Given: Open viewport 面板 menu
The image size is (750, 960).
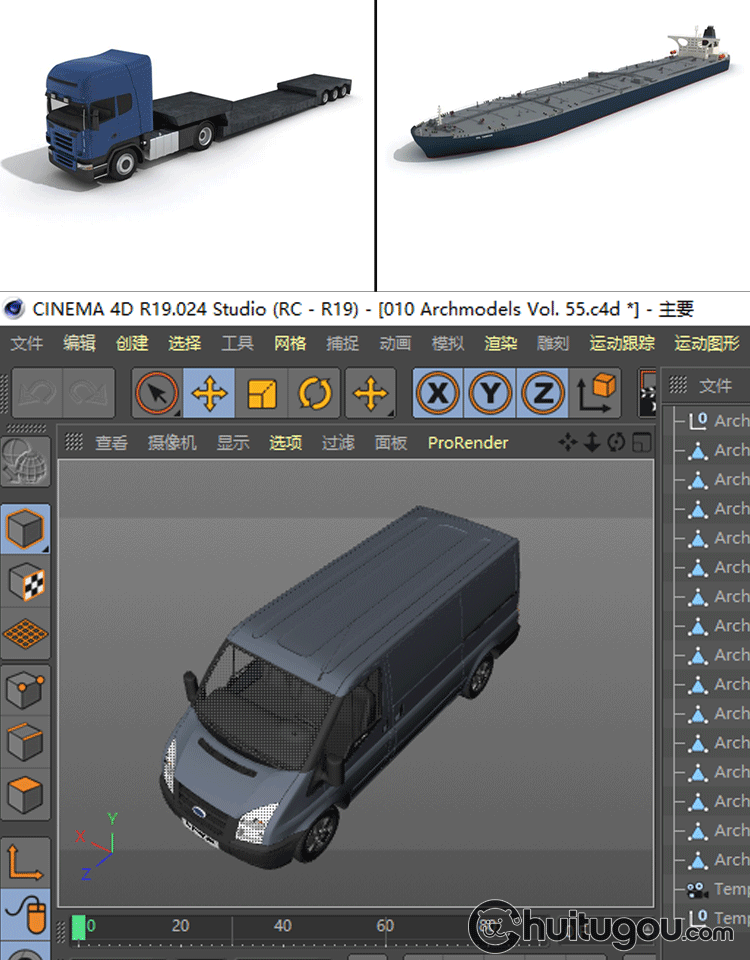Looking at the screenshot, I should [391, 443].
